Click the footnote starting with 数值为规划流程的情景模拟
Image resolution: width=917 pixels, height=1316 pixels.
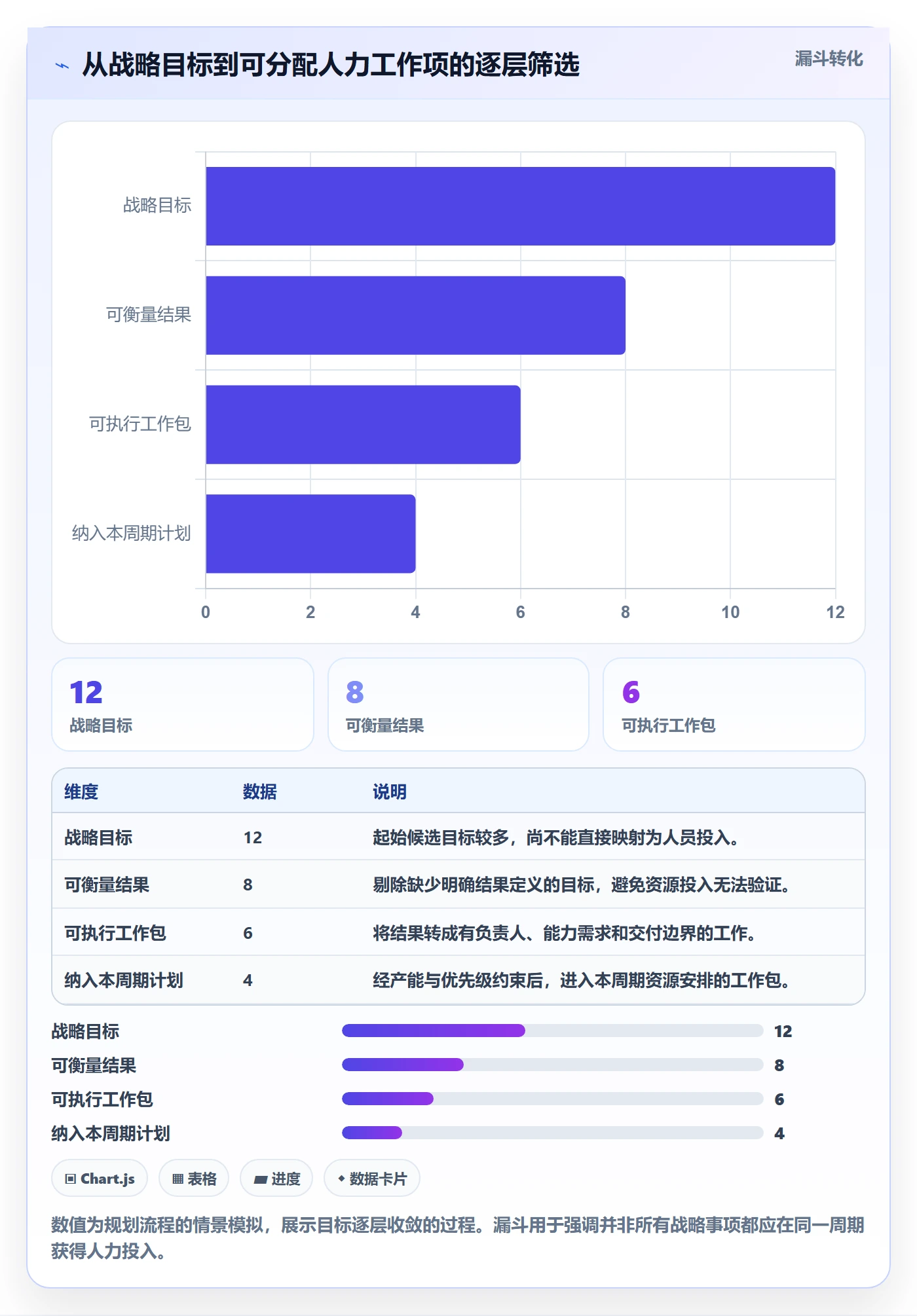pos(458,1237)
